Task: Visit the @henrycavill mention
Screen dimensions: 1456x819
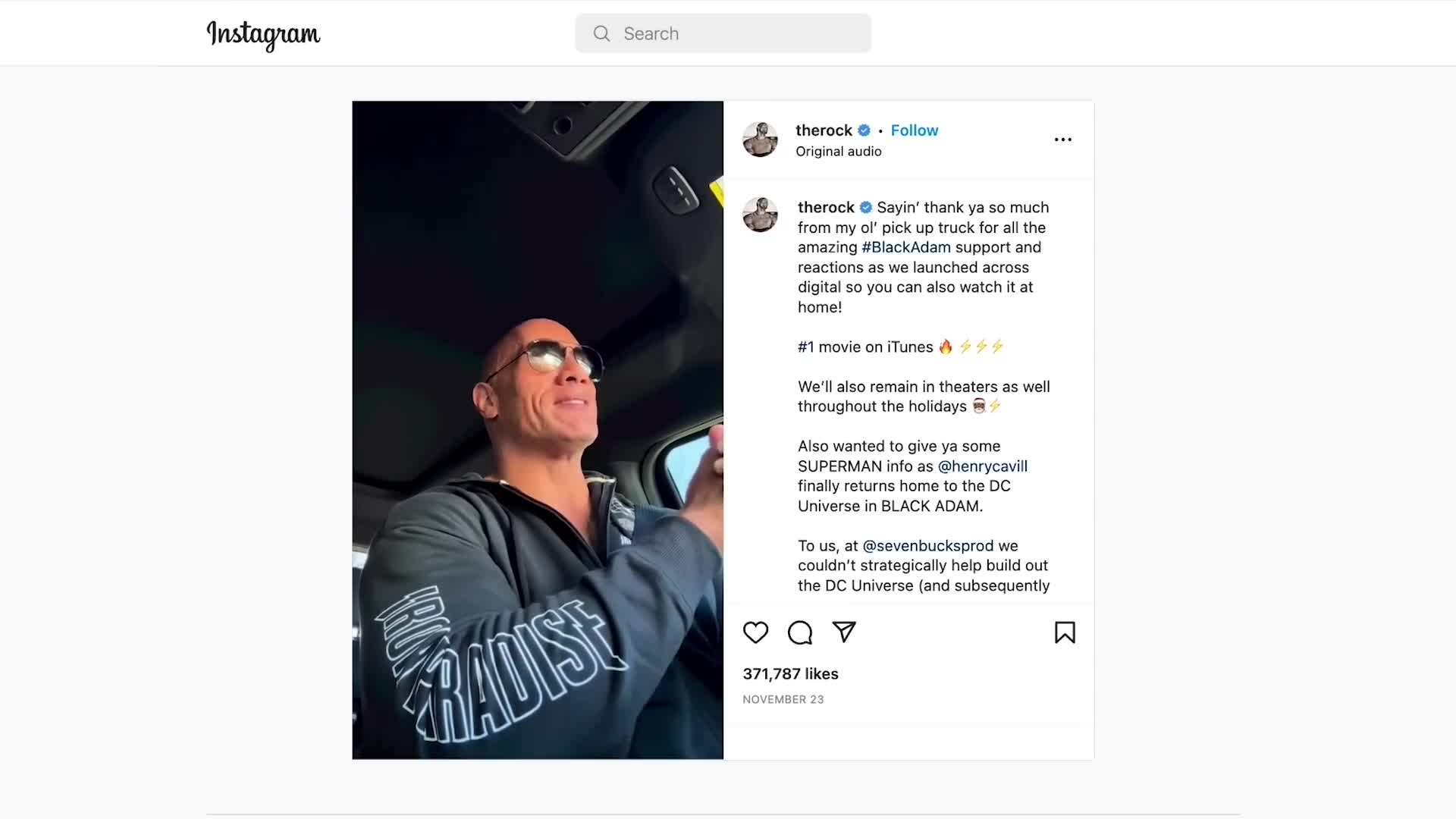Action: (x=982, y=466)
